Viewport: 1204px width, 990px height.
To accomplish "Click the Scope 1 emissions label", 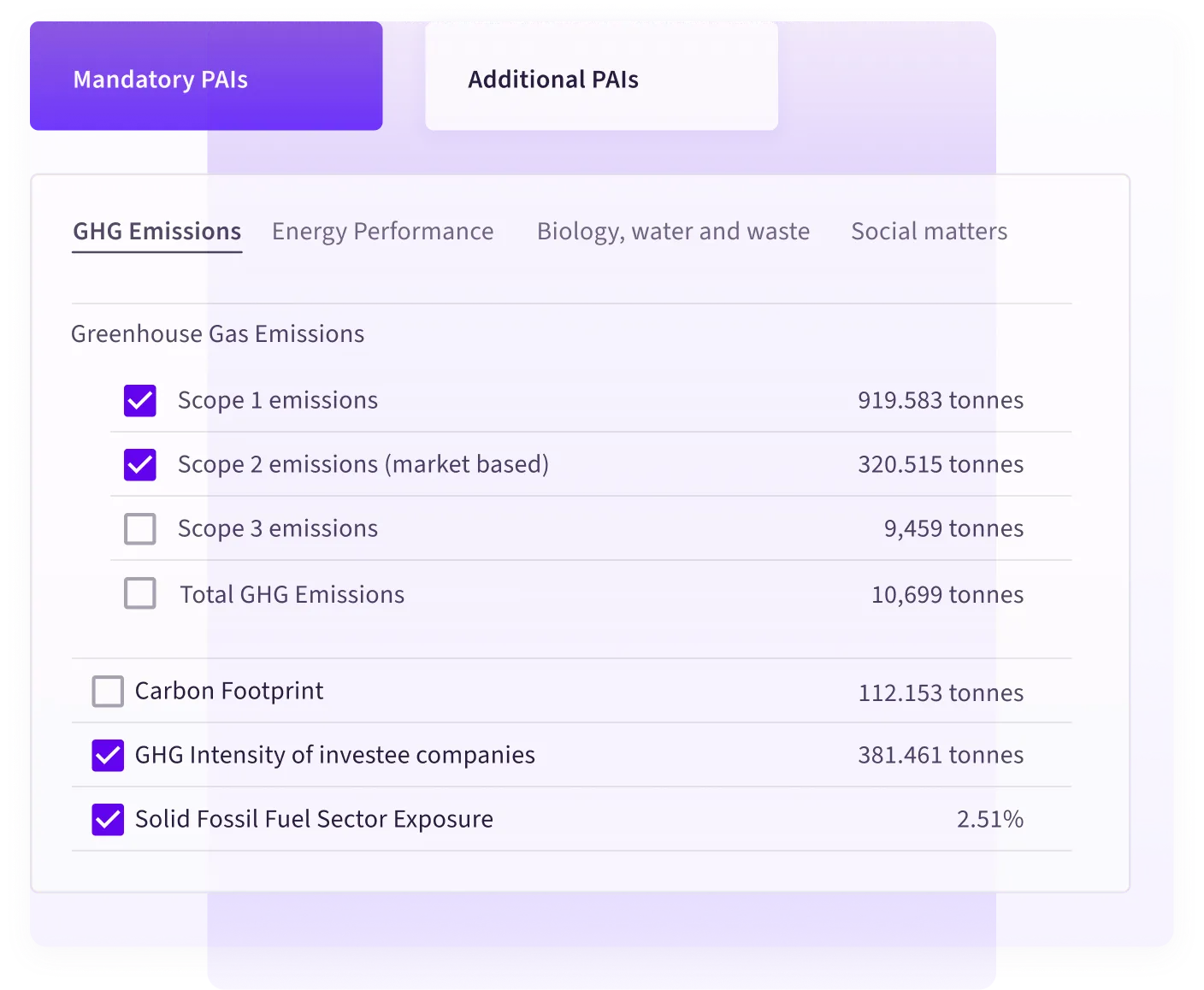I will [x=277, y=400].
